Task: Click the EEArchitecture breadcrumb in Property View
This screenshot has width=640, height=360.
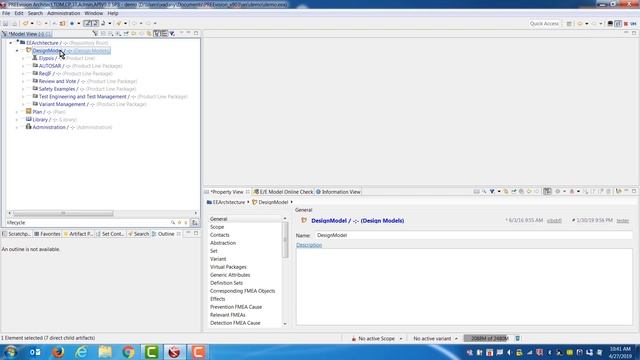Action: click(226, 202)
